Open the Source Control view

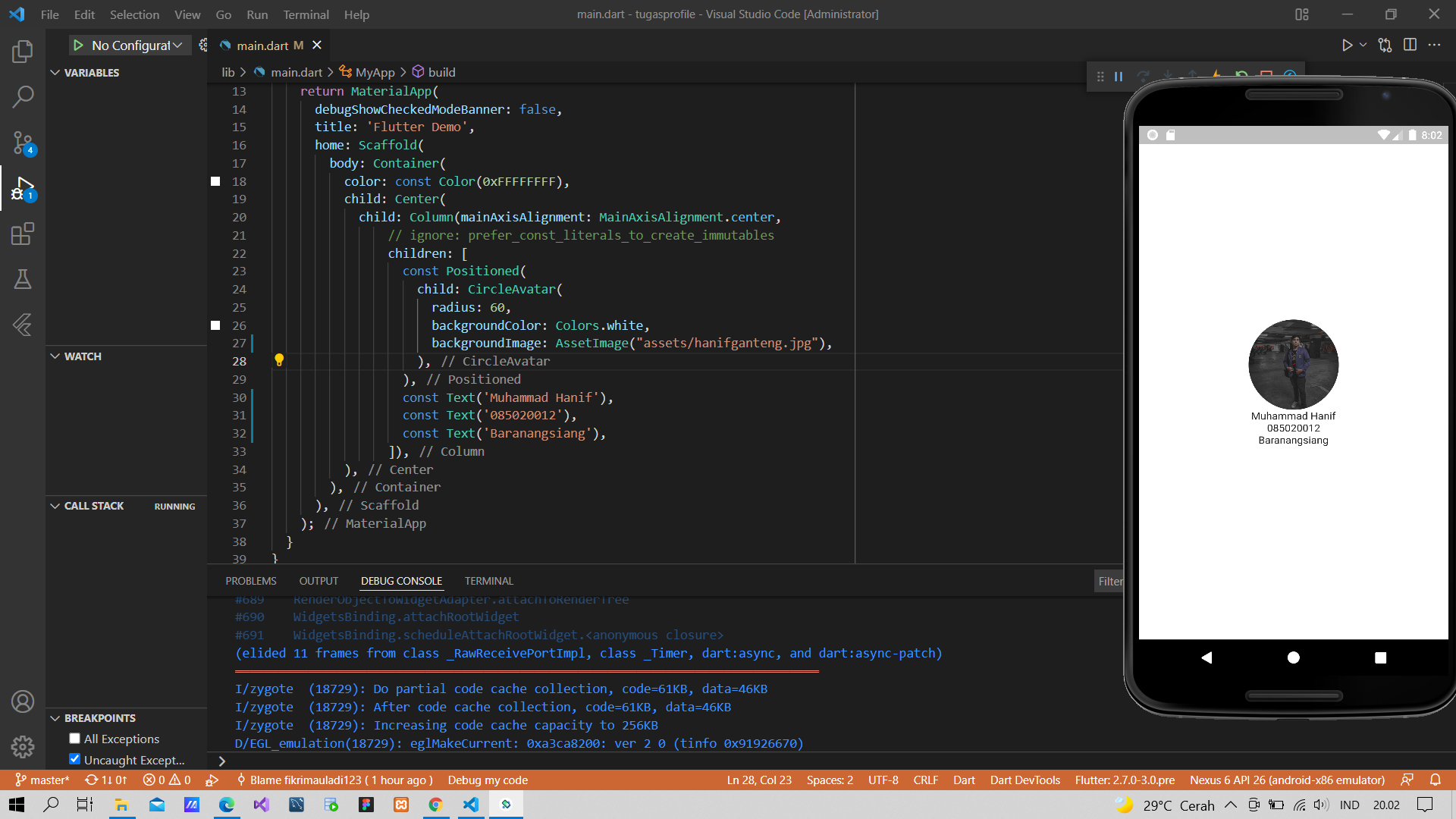(x=23, y=143)
